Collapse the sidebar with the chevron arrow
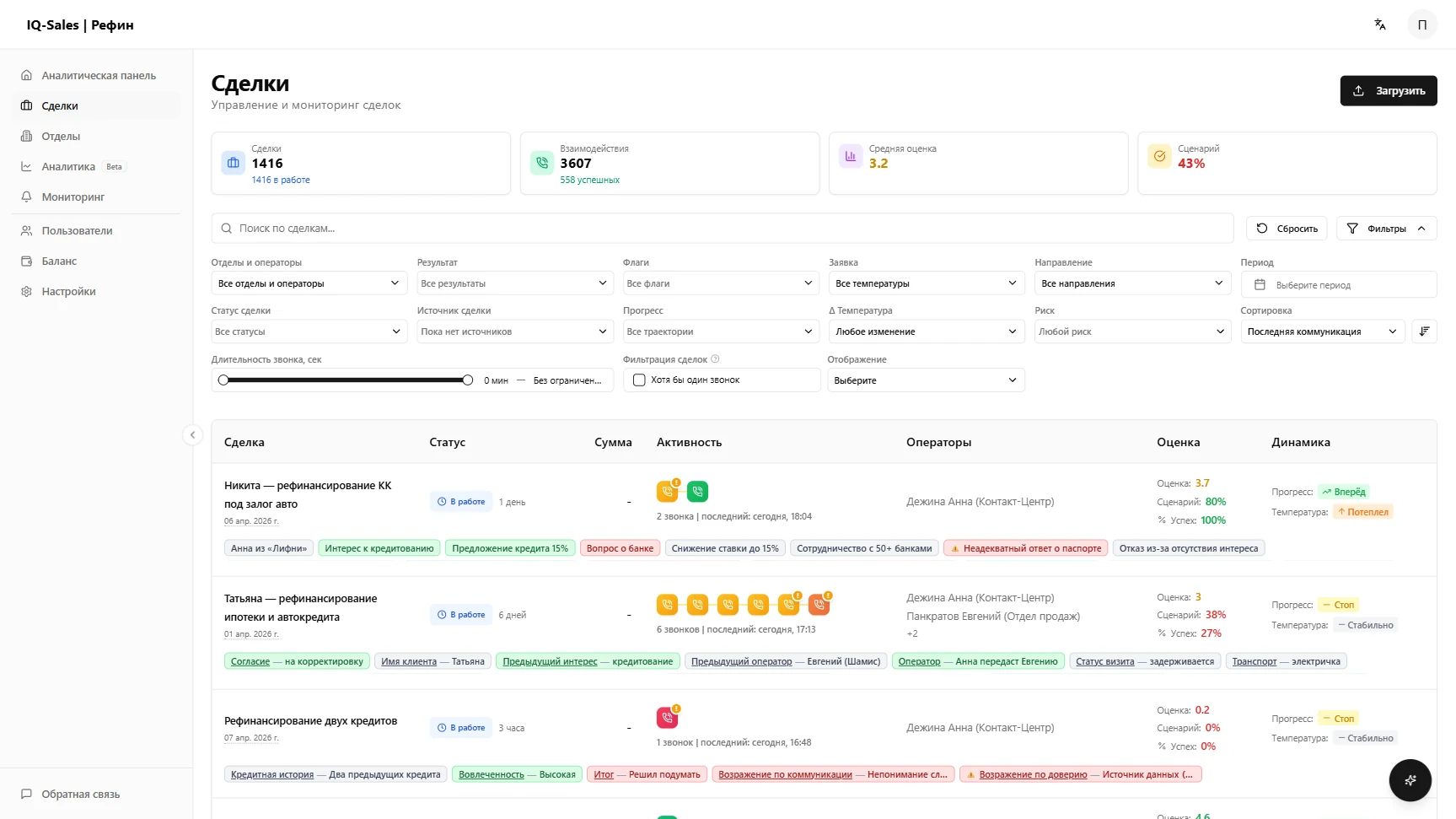Viewport: 1456px width, 819px height. (x=192, y=435)
